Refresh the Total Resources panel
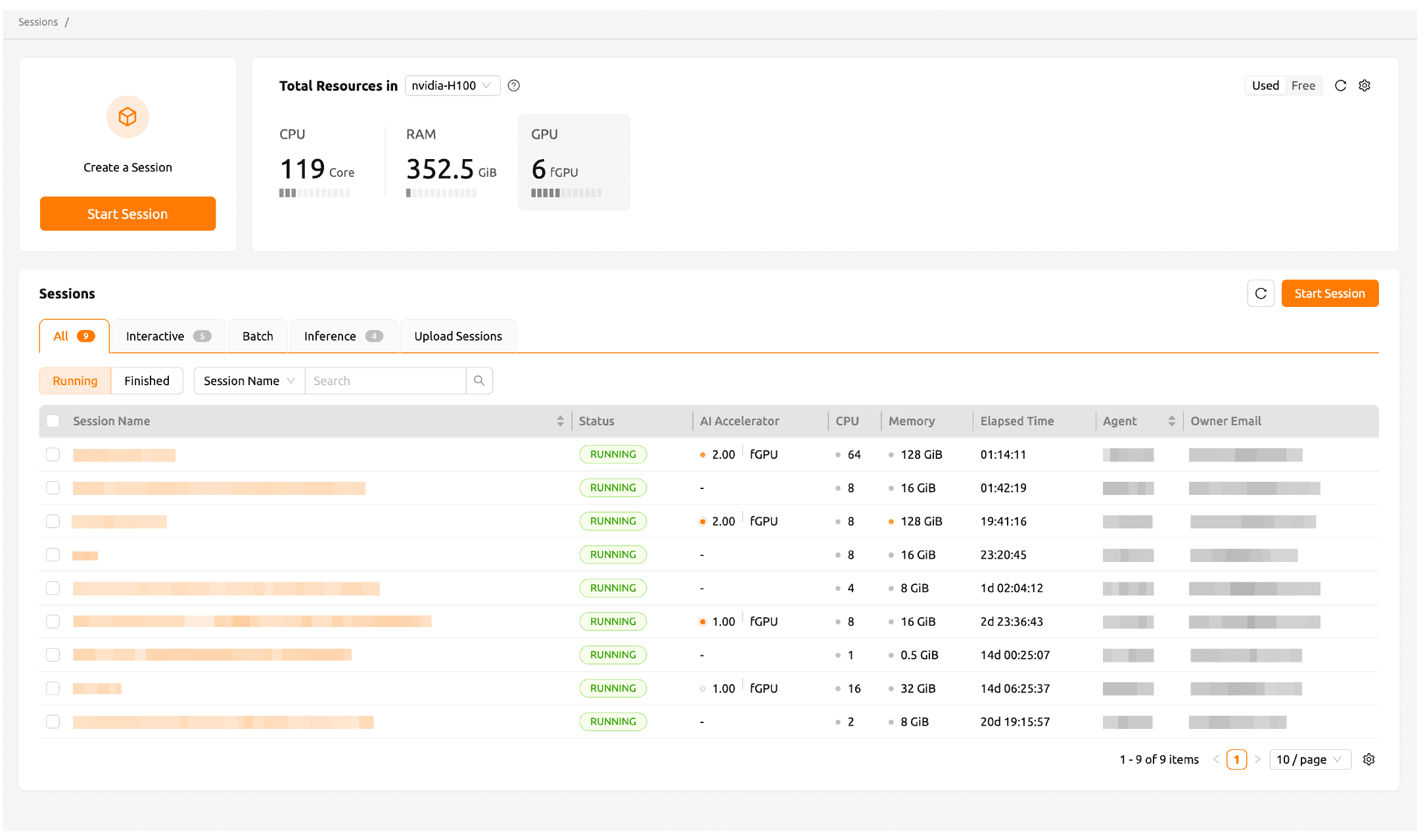 click(x=1340, y=85)
